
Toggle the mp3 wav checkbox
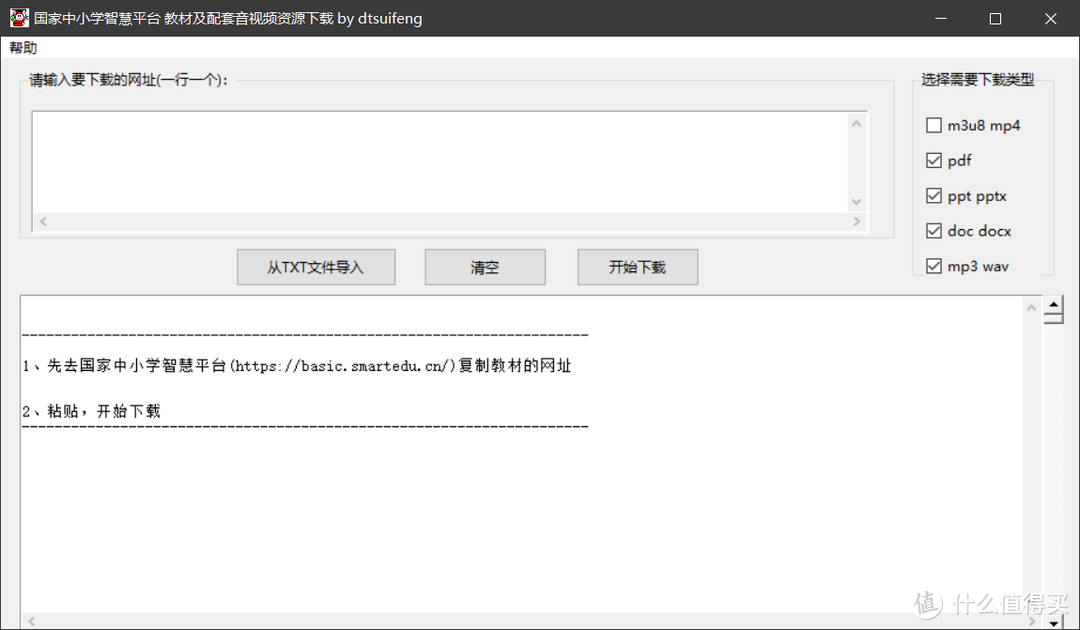933,266
